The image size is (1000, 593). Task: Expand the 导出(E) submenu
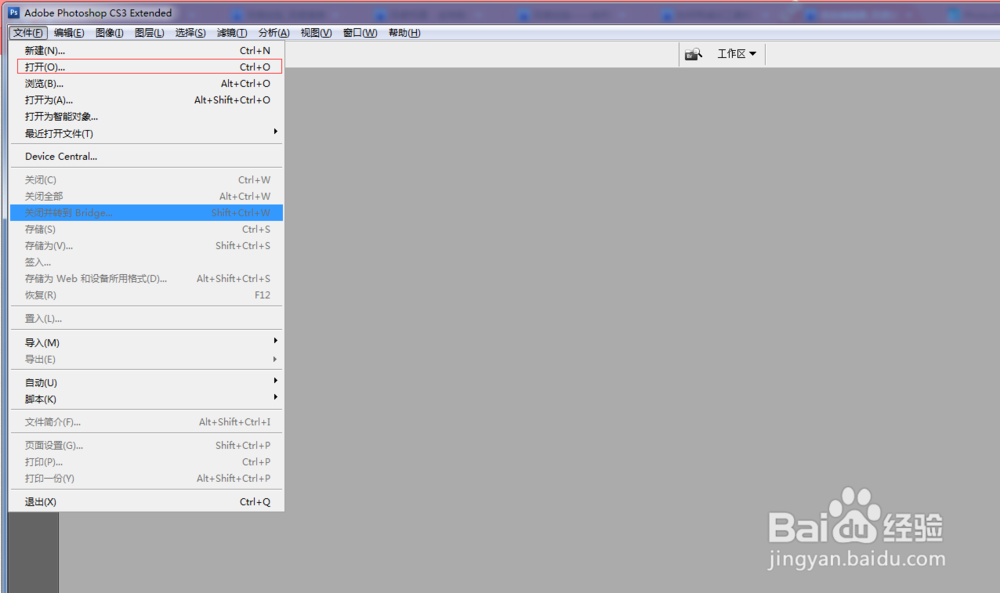147,359
